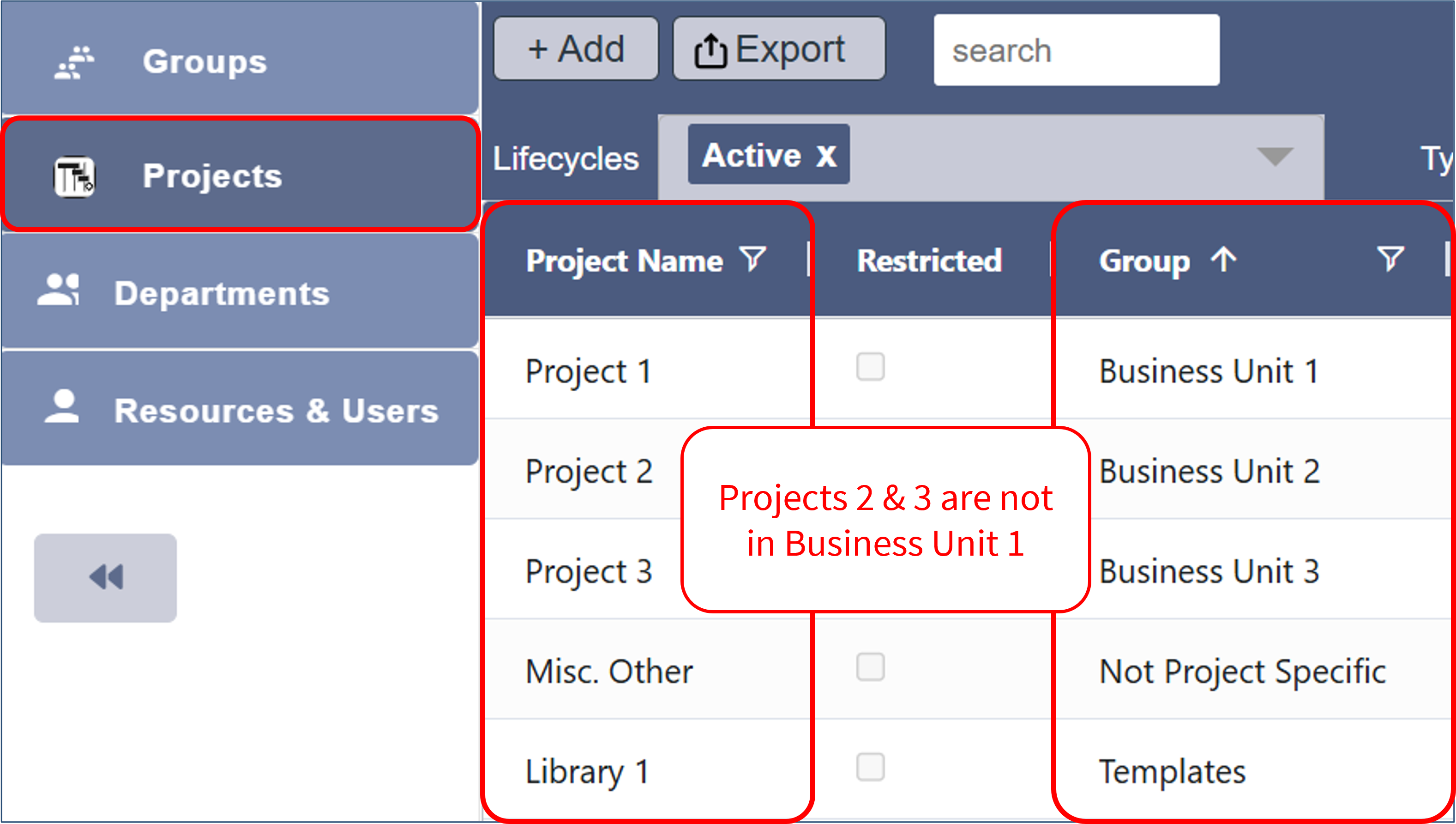Expand the Lifecycles dropdown arrow
This screenshot has width=1456, height=824.
pyautogui.click(x=1275, y=157)
